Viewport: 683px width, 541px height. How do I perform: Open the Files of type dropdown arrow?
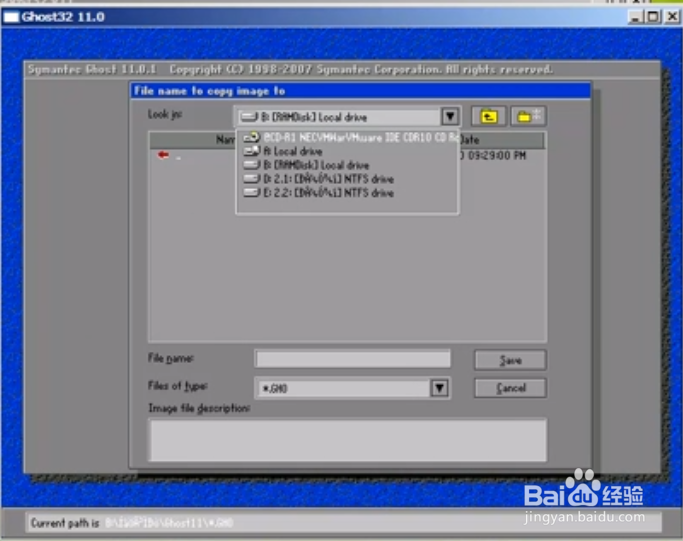point(439,388)
